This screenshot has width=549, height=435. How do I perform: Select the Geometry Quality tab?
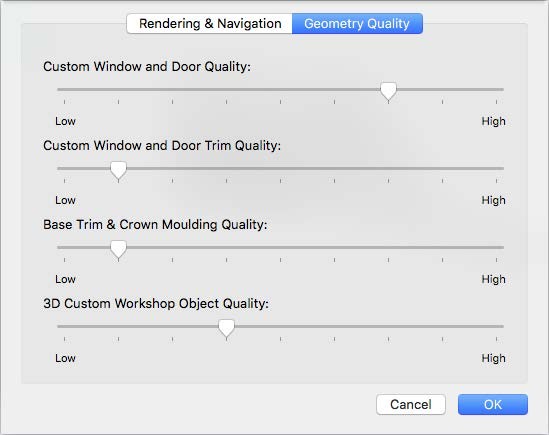coord(357,24)
